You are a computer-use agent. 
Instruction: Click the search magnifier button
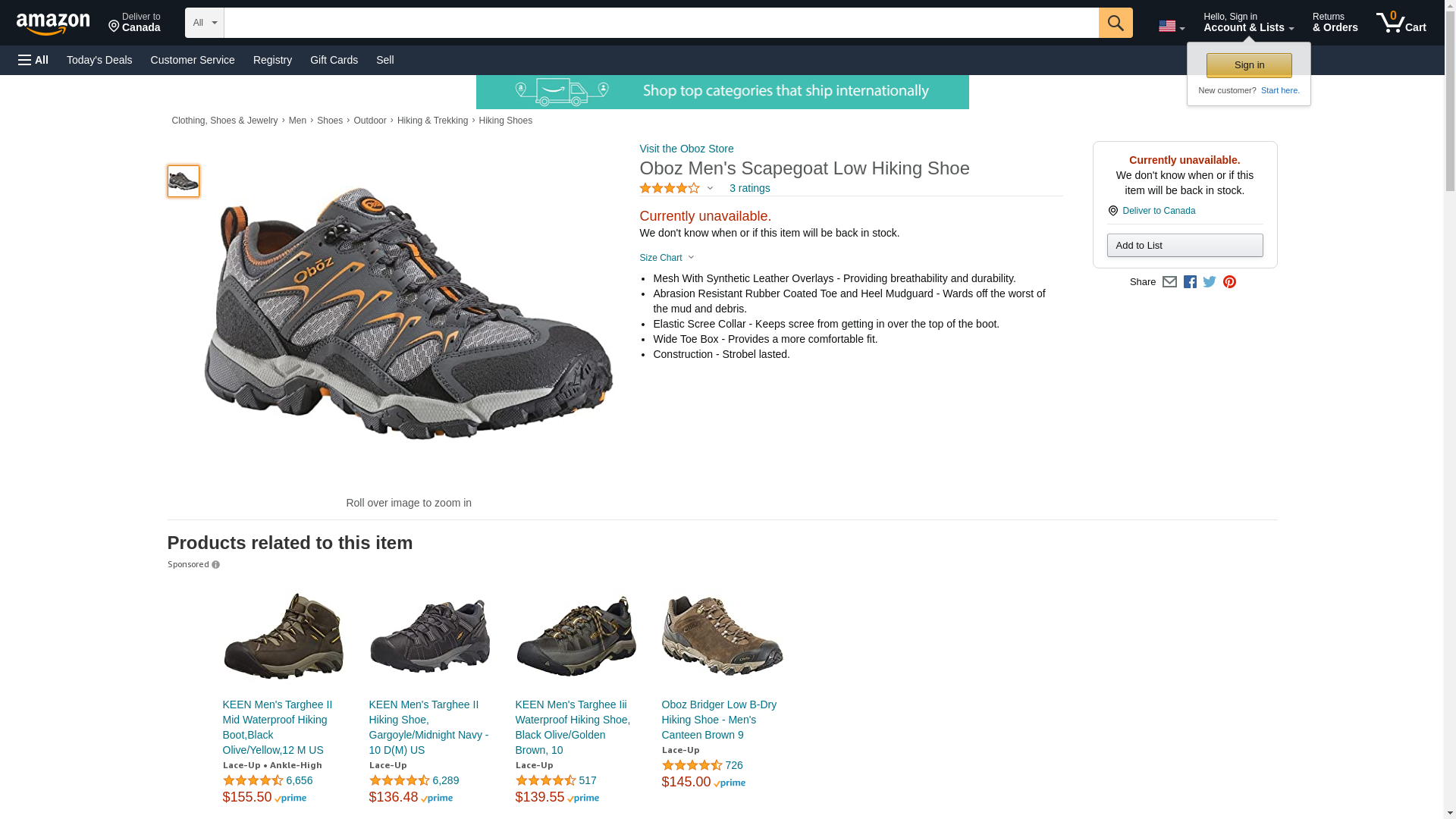click(1115, 23)
